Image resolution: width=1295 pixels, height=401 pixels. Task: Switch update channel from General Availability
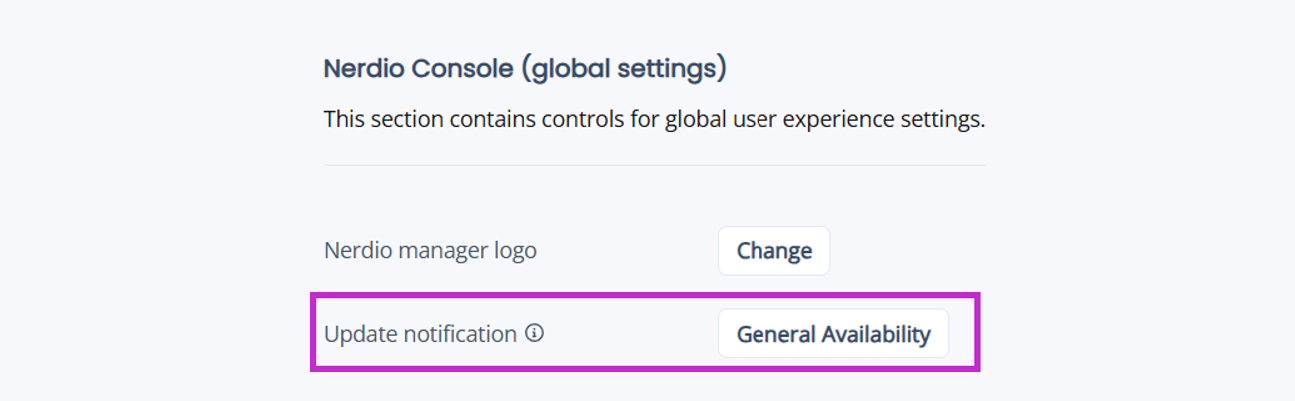point(833,334)
